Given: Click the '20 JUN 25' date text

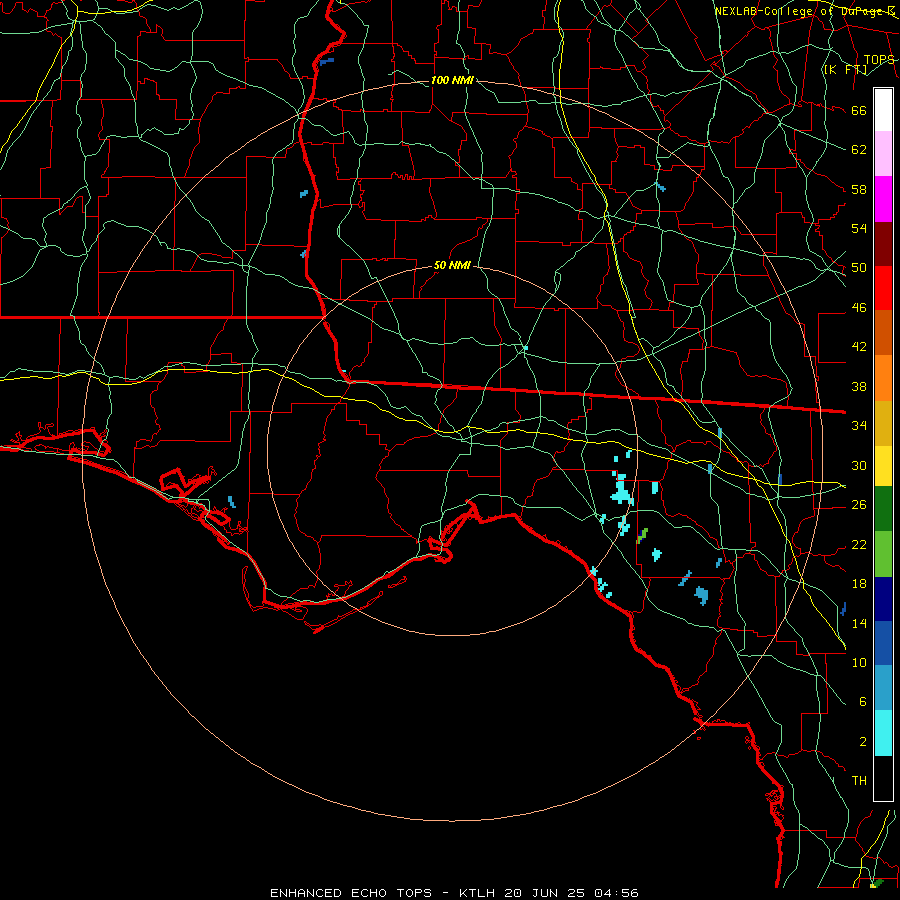Looking at the screenshot, I should click(x=545, y=893).
